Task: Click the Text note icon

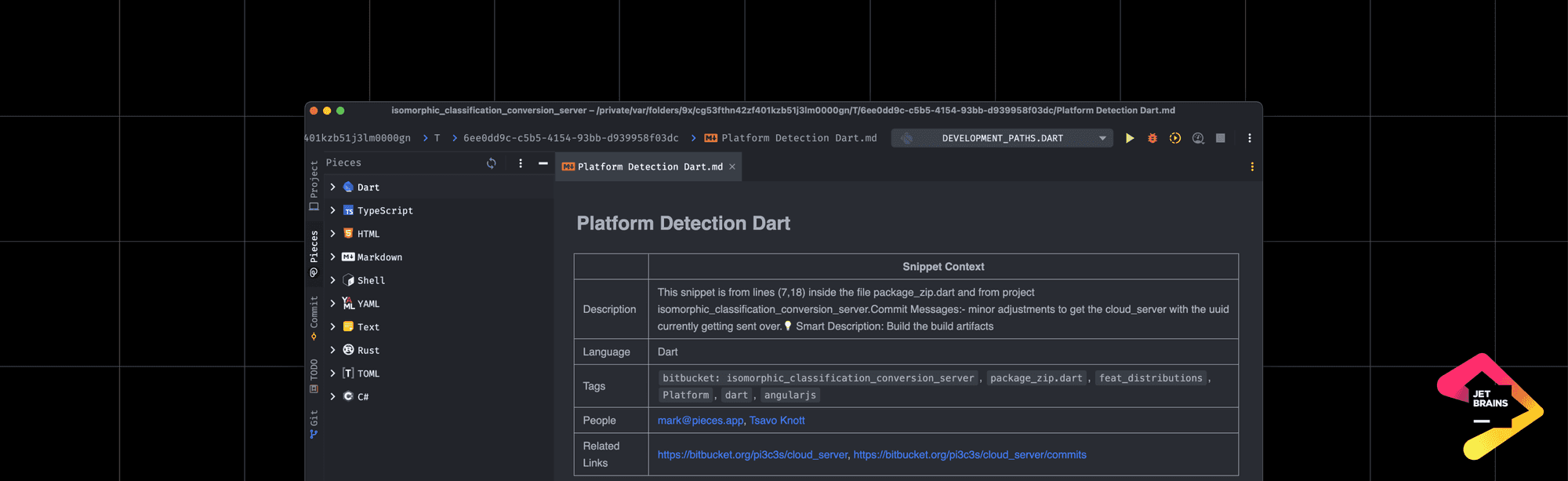Action: coord(348,326)
